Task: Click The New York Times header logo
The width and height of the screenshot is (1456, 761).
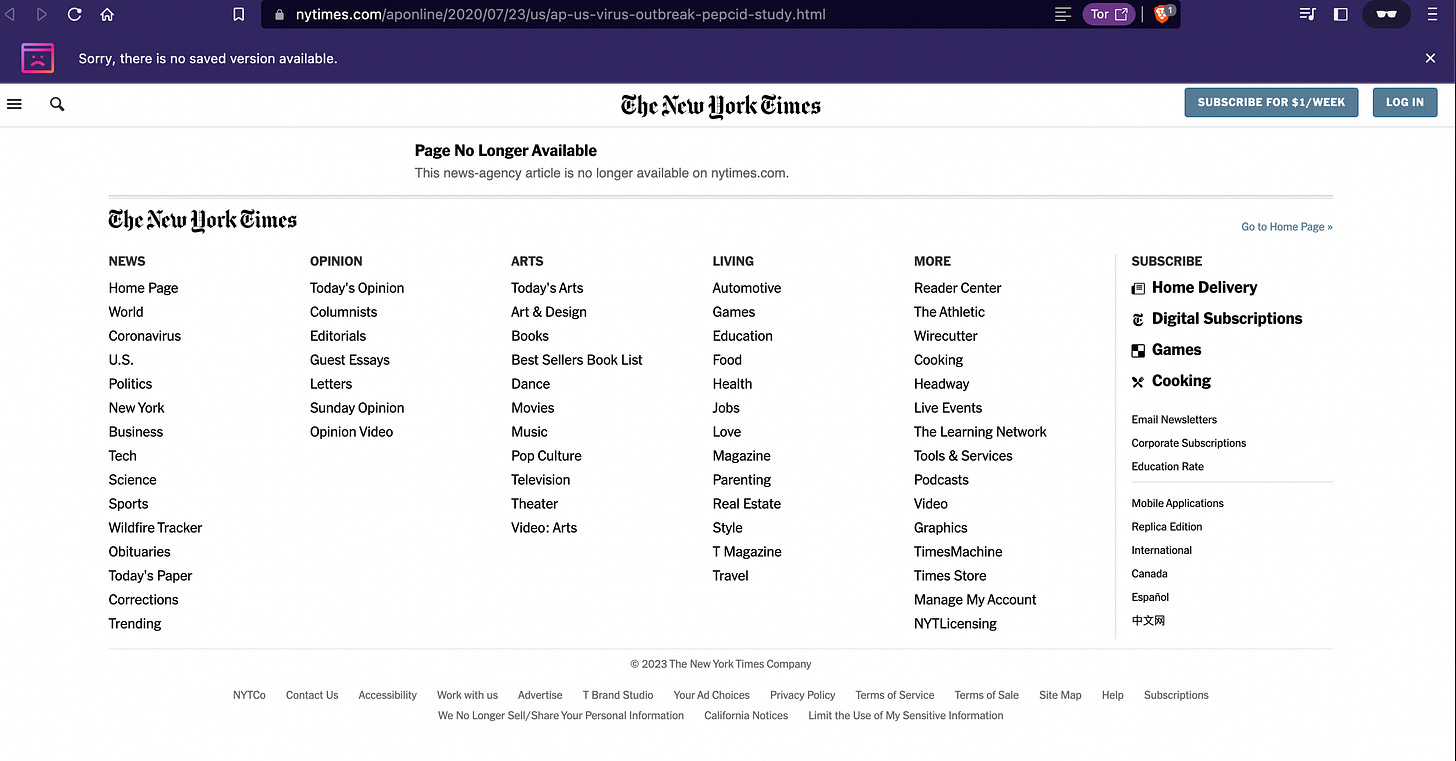Action: click(721, 105)
